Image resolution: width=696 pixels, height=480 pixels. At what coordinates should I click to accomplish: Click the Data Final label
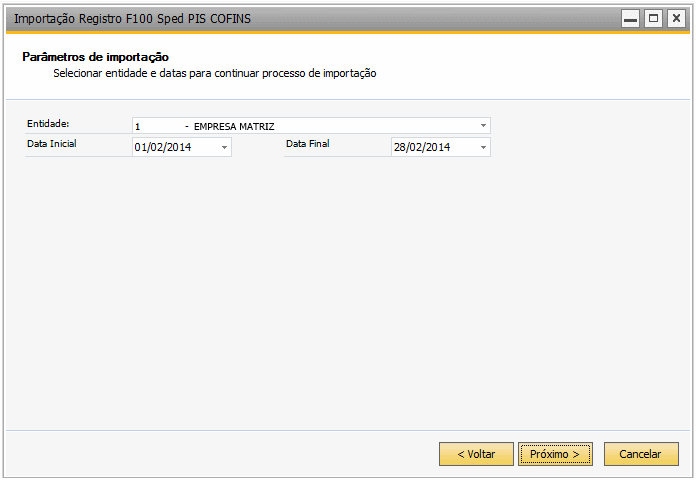pyautogui.click(x=308, y=143)
